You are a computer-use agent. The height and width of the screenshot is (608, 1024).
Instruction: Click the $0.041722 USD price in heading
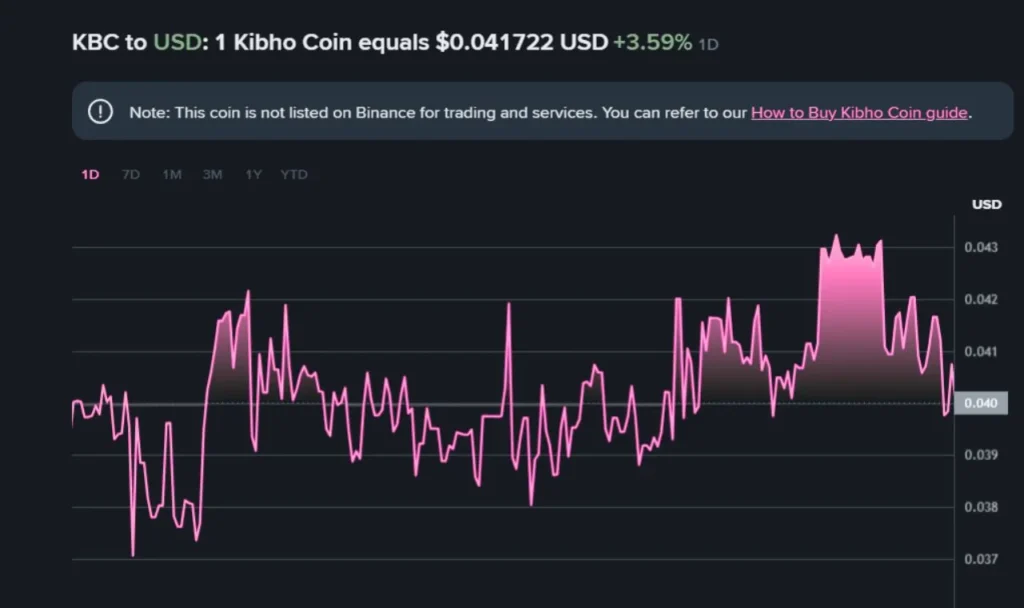tap(521, 44)
